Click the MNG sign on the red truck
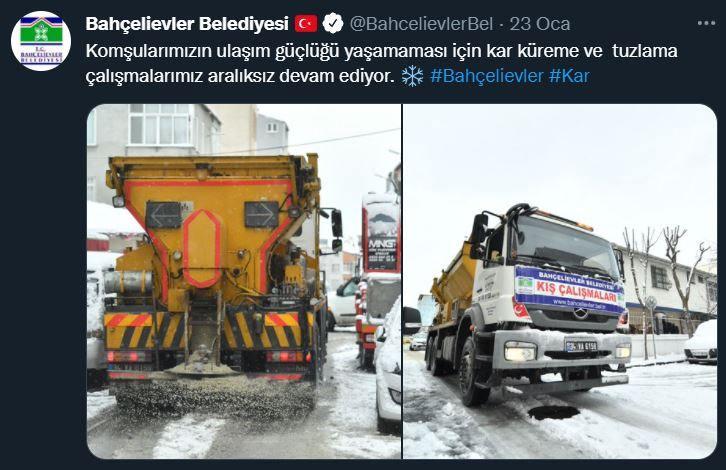 pos(382,244)
